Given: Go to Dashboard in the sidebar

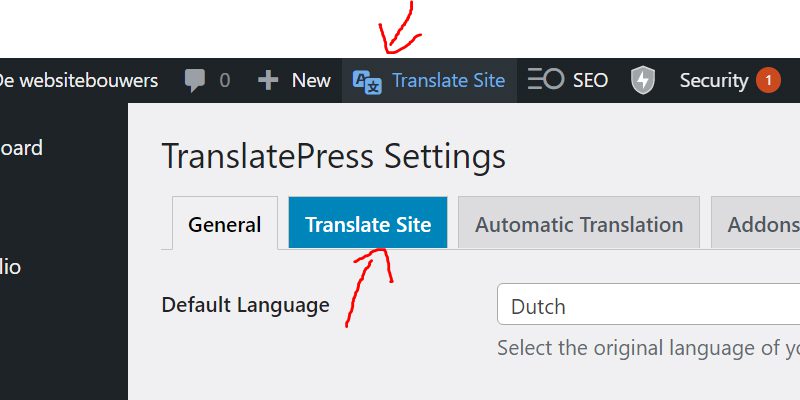Looking at the screenshot, I should pos(21,148).
